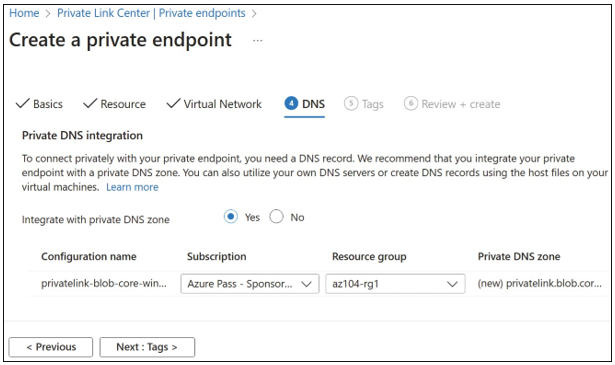Click the Resource group column header
Image resolution: width=615 pixels, height=365 pixels.
[369, 256]
